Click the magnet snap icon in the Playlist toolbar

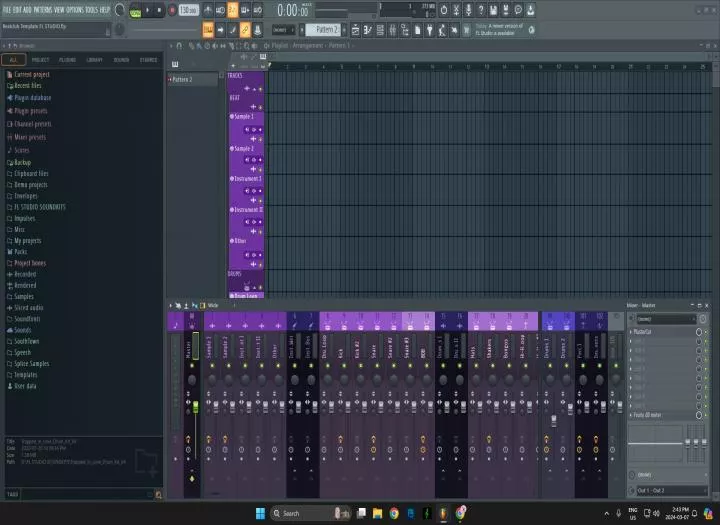click(179, 46)
